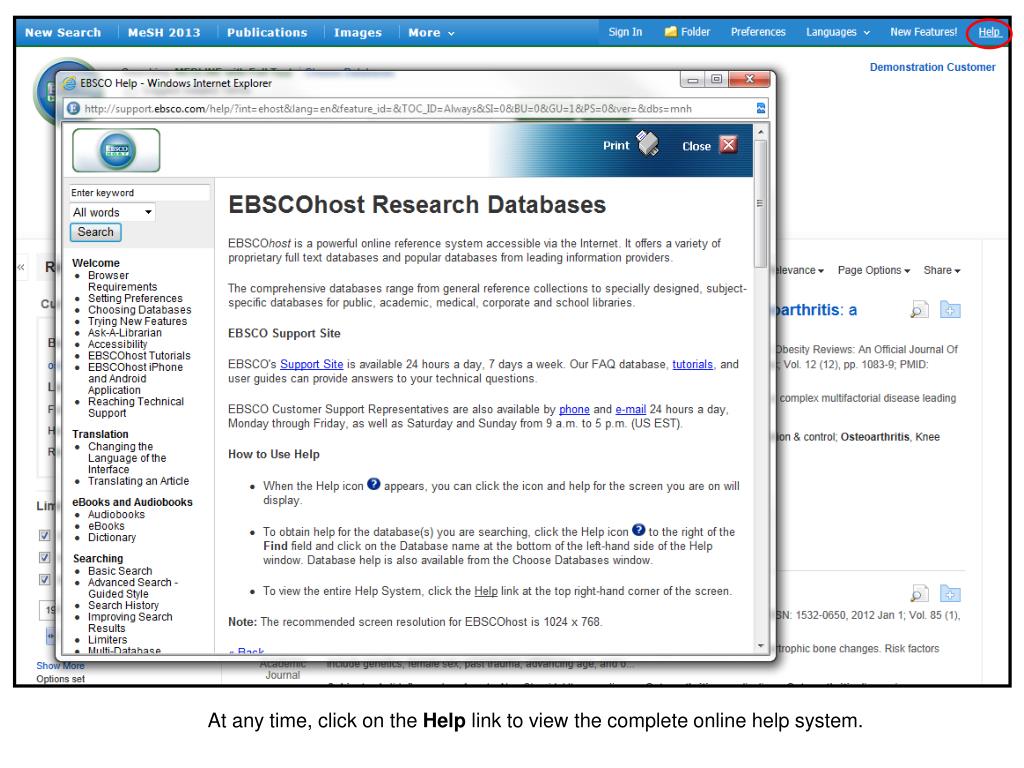Open Translating an Article topic

[138, 481]
